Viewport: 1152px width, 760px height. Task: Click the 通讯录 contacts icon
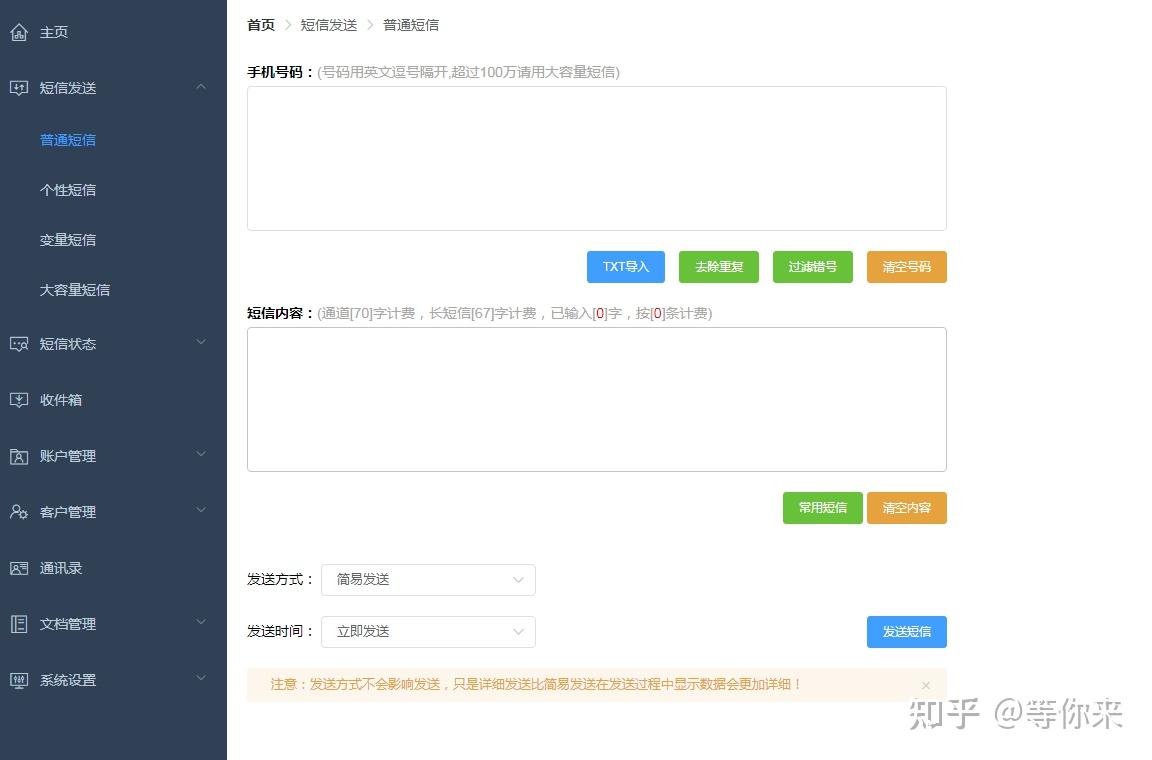[x=19, y=568]
